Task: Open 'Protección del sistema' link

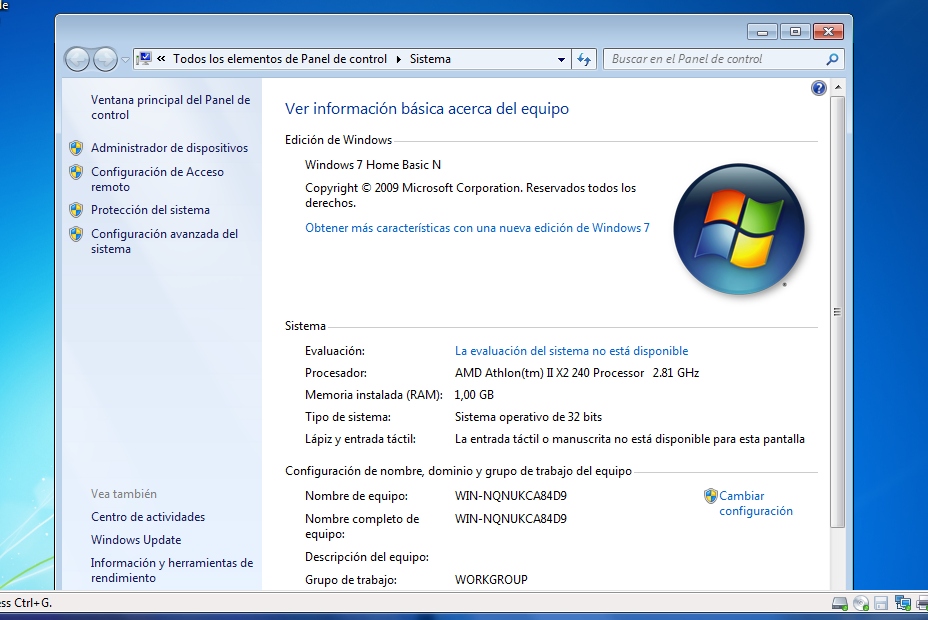Action: [x=150, y=210]
